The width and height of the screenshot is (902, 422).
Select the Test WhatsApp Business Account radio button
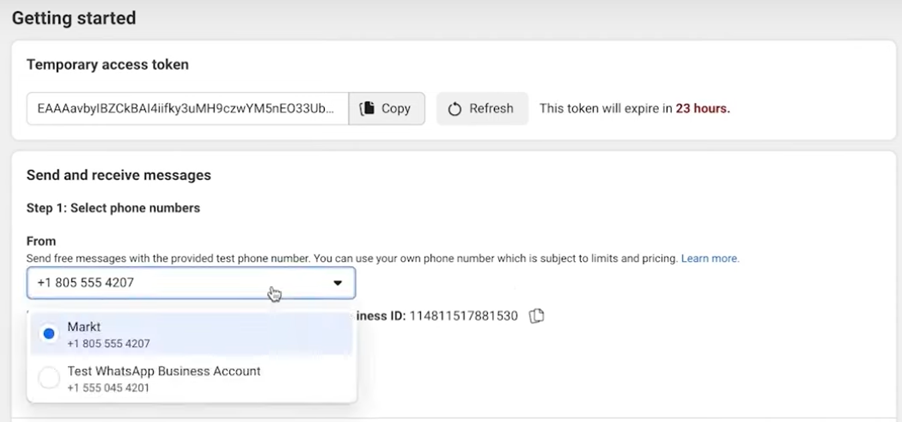[48, 378]
